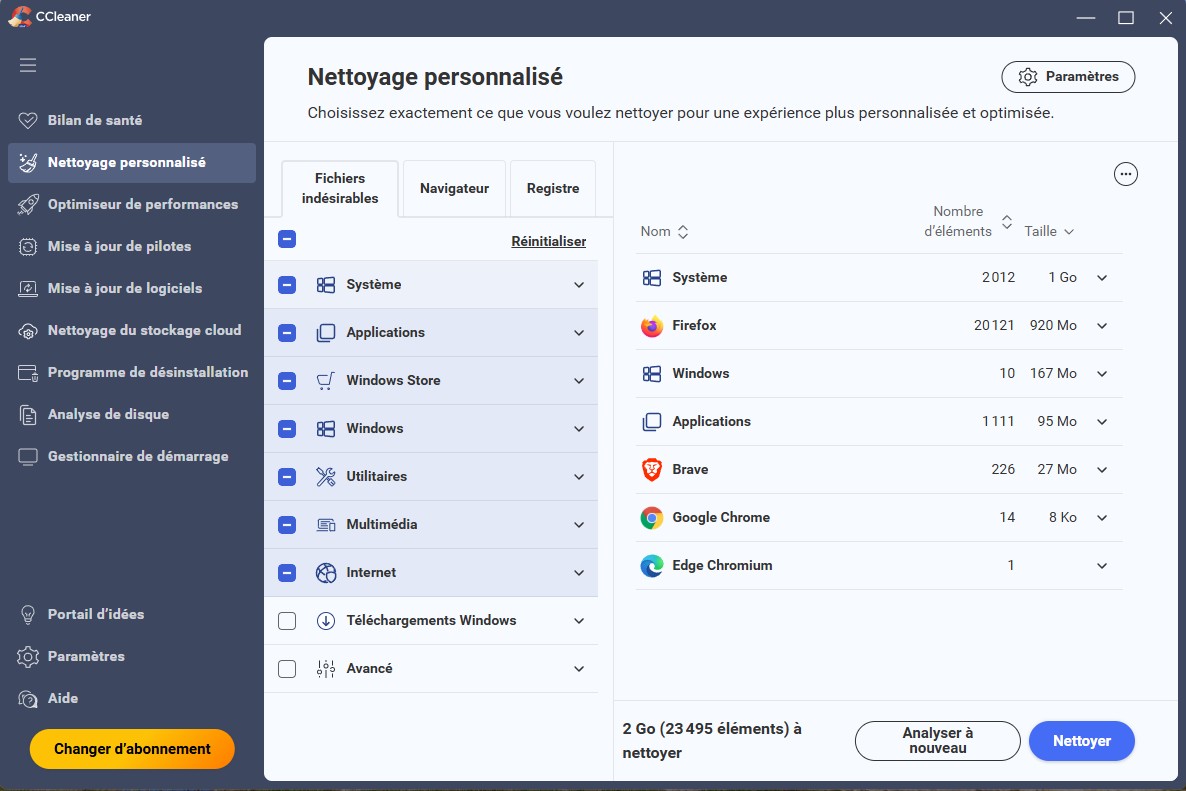Click the Firefox icon in results list
The height and width of the screenshot is (791, 1186).
[x=652, y=326]
